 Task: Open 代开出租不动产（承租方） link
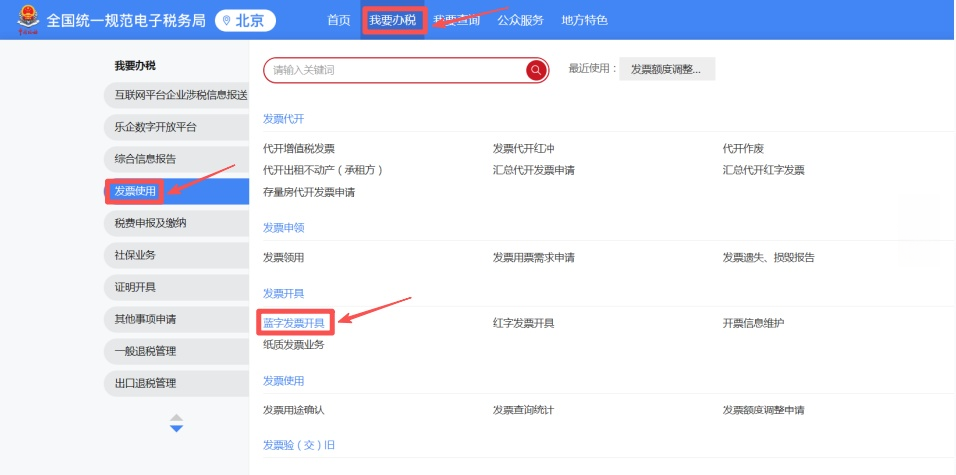point(323,170)
